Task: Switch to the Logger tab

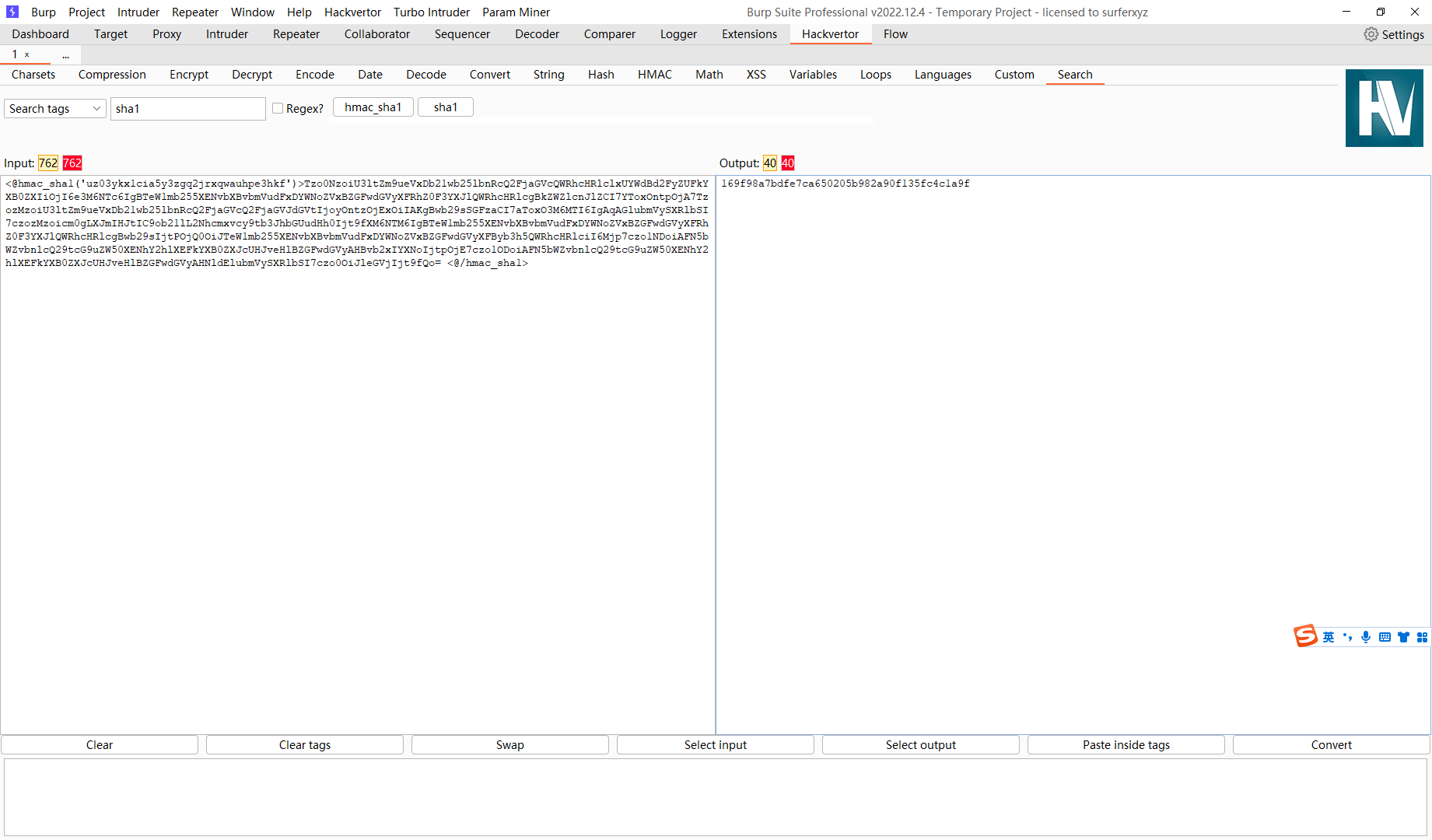Action: pyautogui.click(x=678, y=34)
